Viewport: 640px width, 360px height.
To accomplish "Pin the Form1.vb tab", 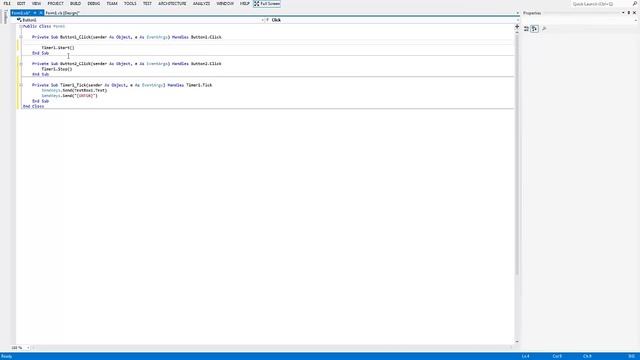I will [x=35, y=13].
